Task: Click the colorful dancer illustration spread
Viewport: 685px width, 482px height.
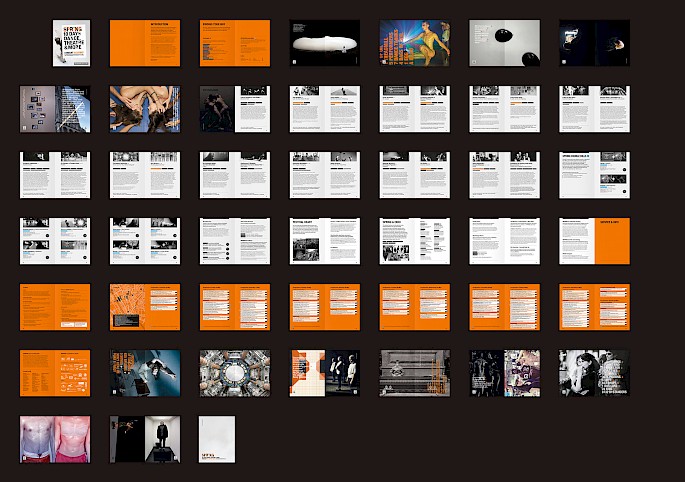Action: [414, 43]
